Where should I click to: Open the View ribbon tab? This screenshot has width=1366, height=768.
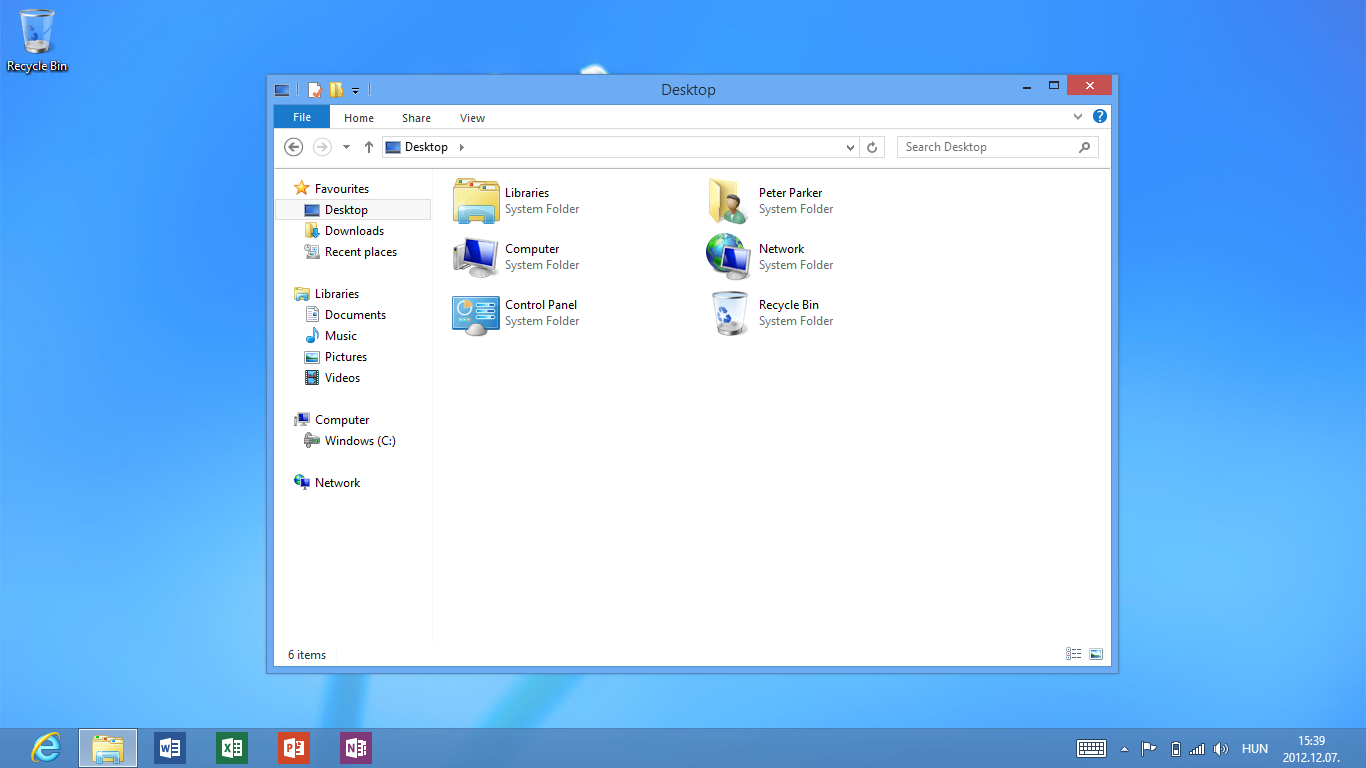tap(472, 118)
